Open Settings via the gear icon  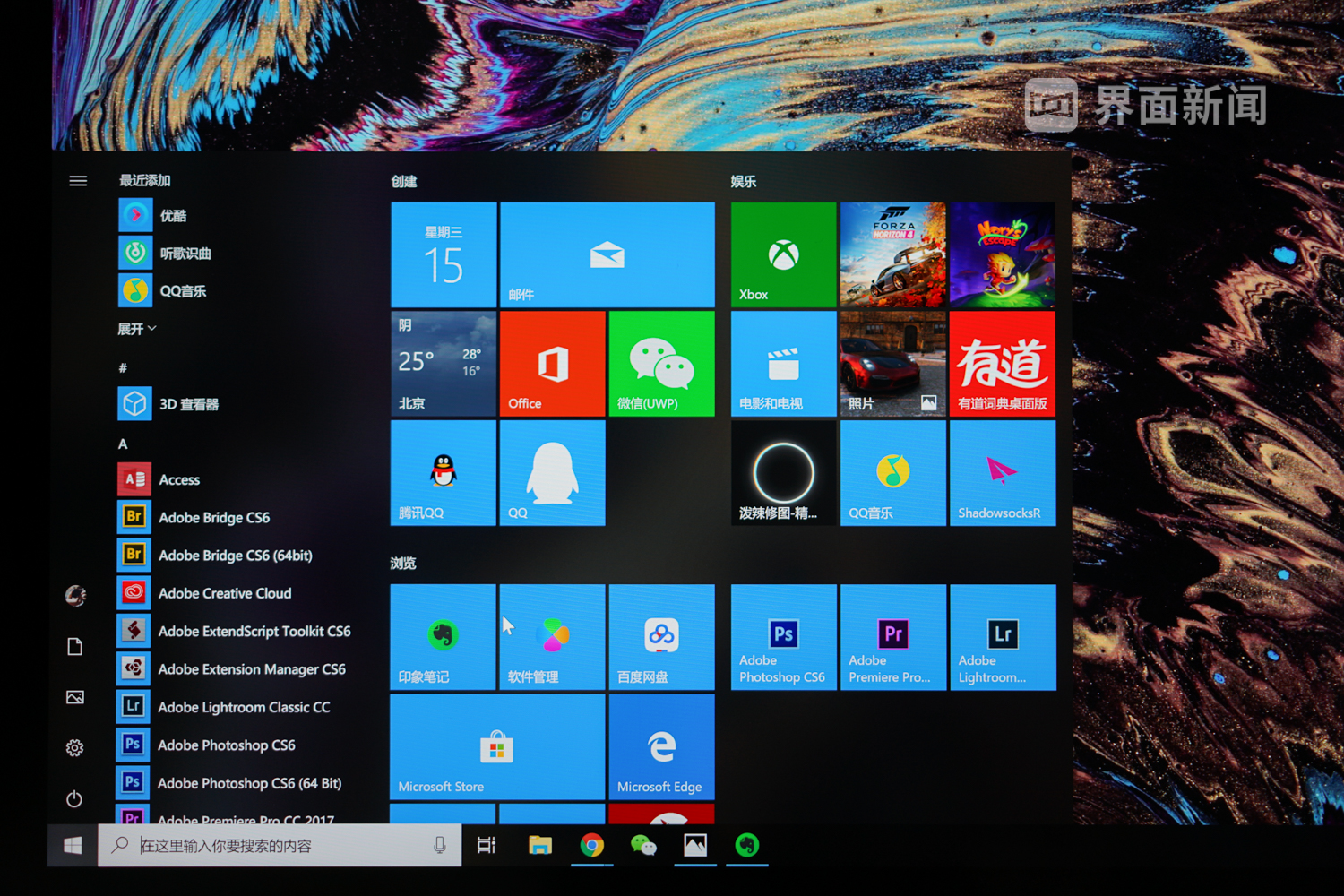[75, 747]
